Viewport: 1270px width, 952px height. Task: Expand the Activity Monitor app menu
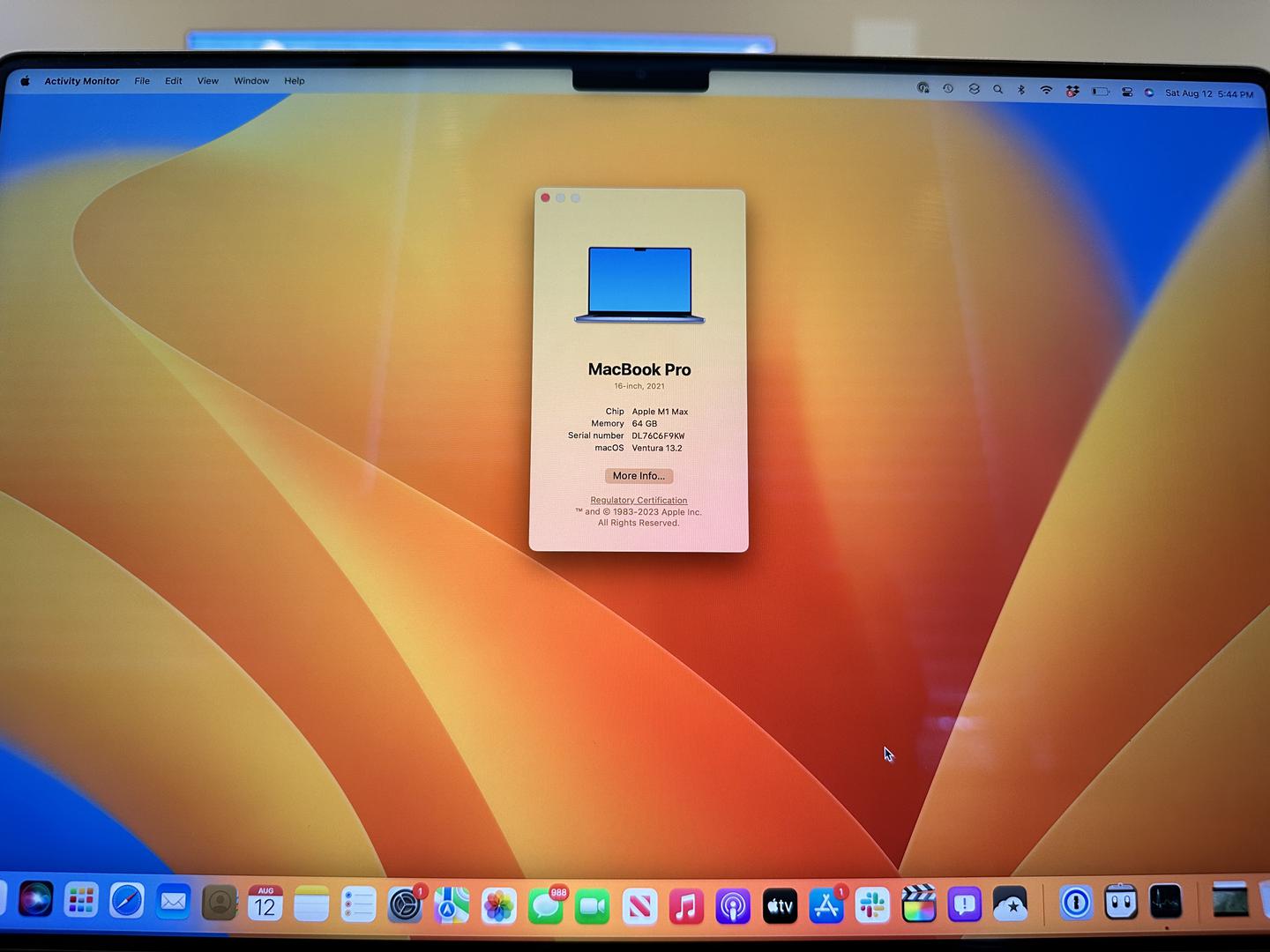pos(82,81)
